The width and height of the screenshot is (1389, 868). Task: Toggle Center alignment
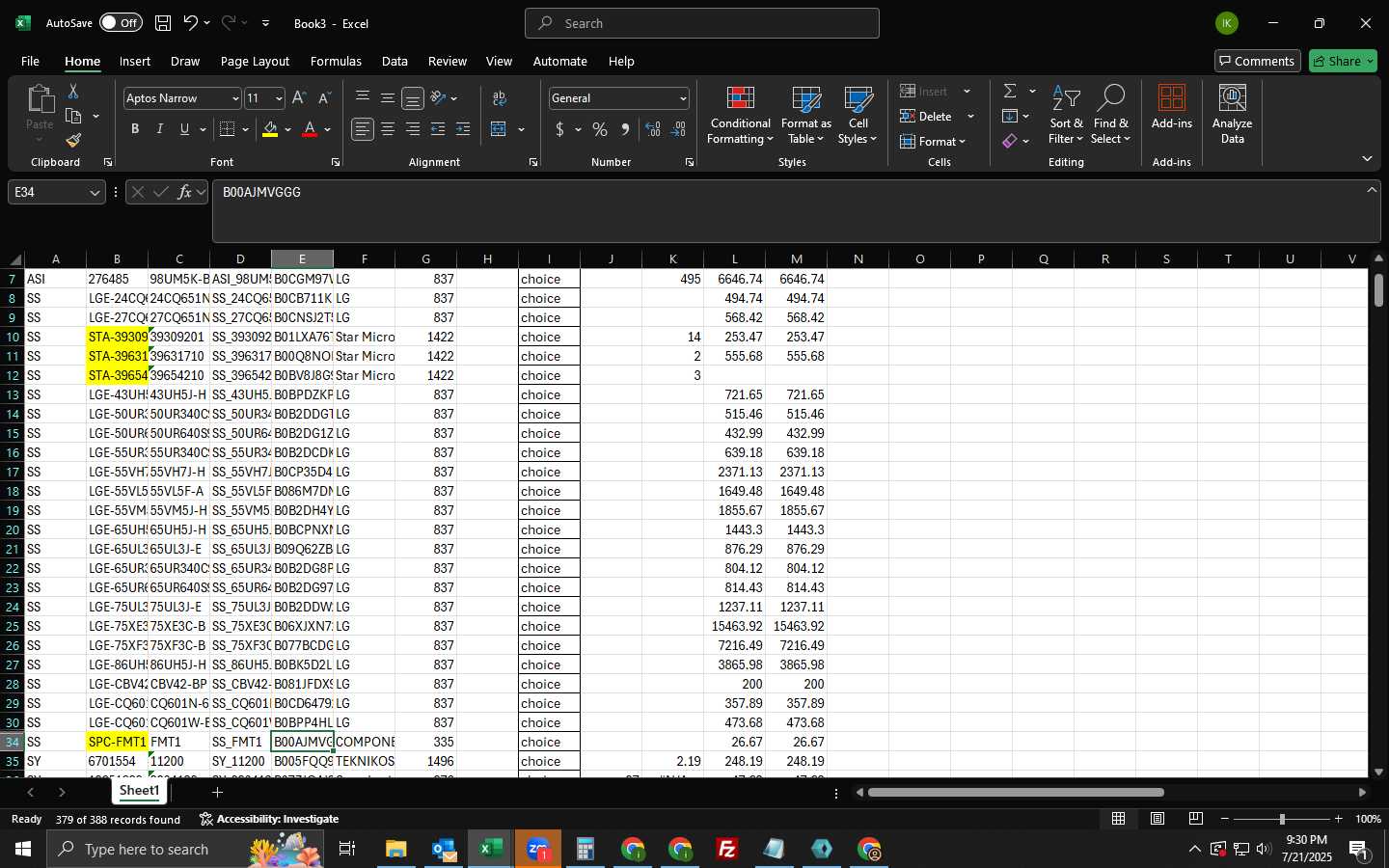(388, 129)
